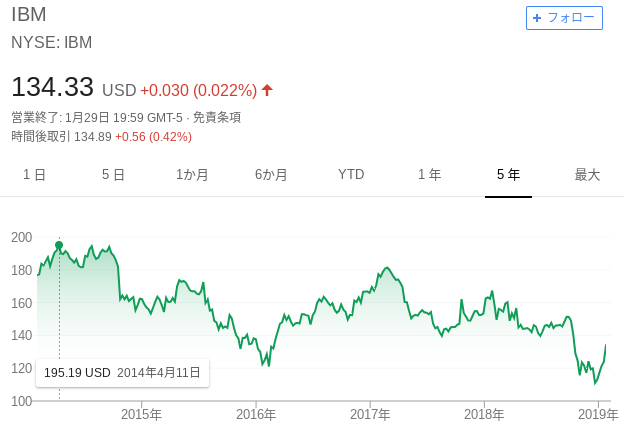
Task: Click the IBM company name heading
Action: point(29,15)
